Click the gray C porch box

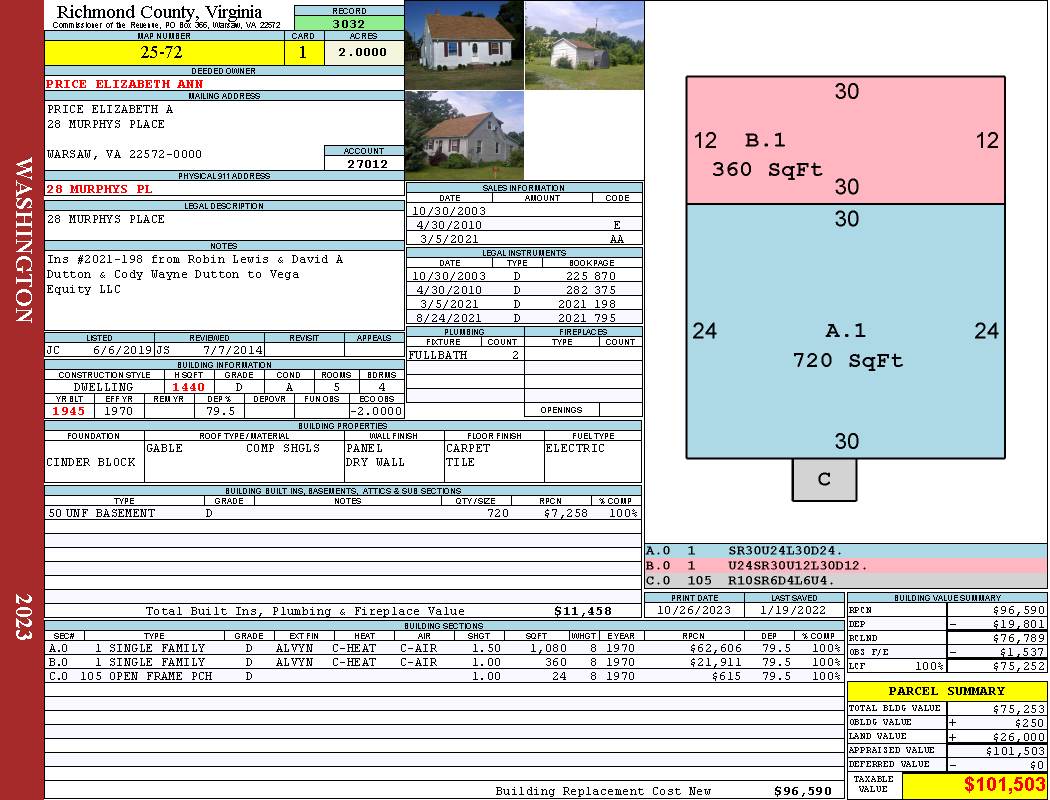click(x=824, y=479)
